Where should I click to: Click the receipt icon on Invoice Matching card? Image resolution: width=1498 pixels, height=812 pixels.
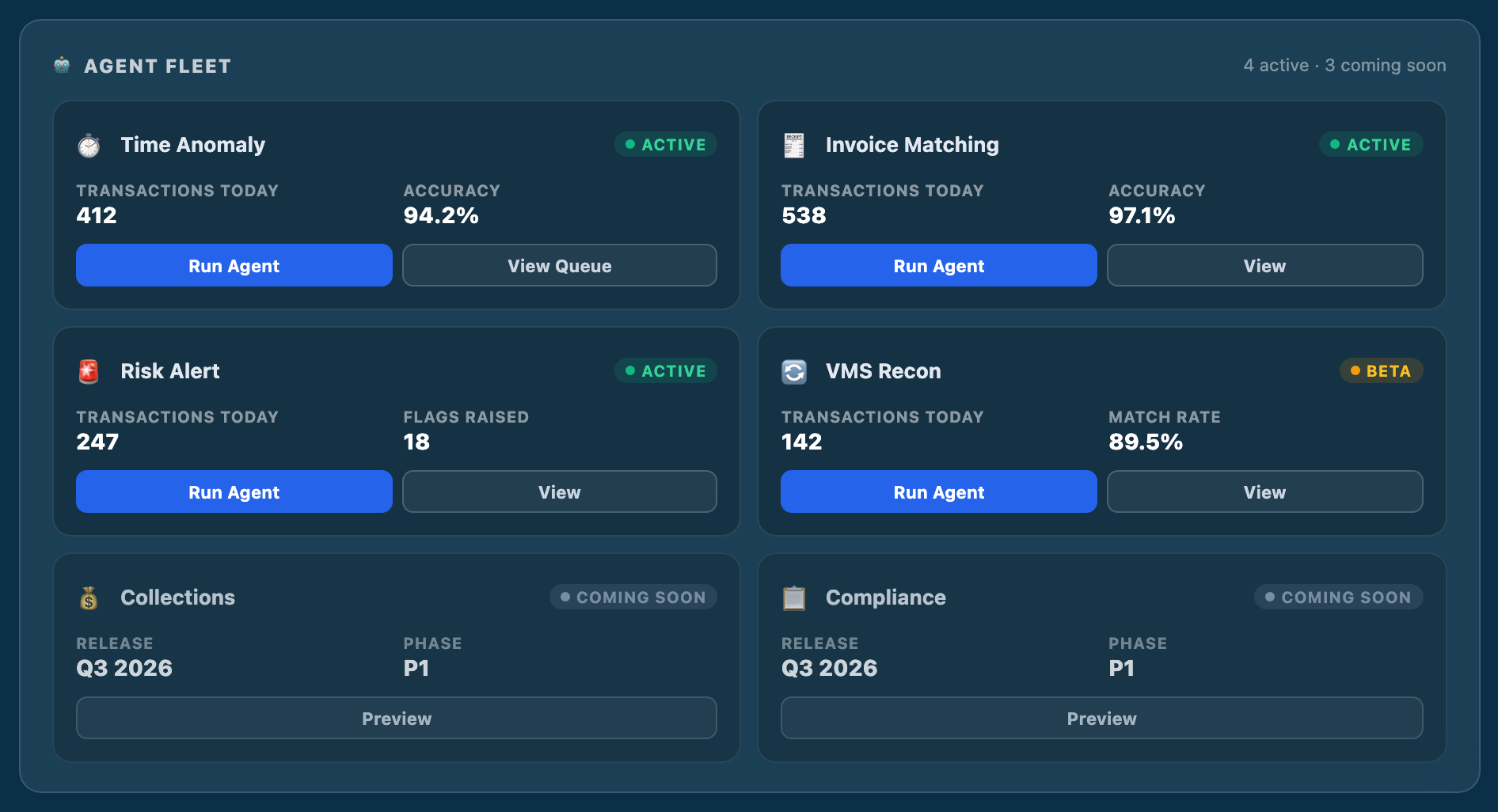[793, 145]
